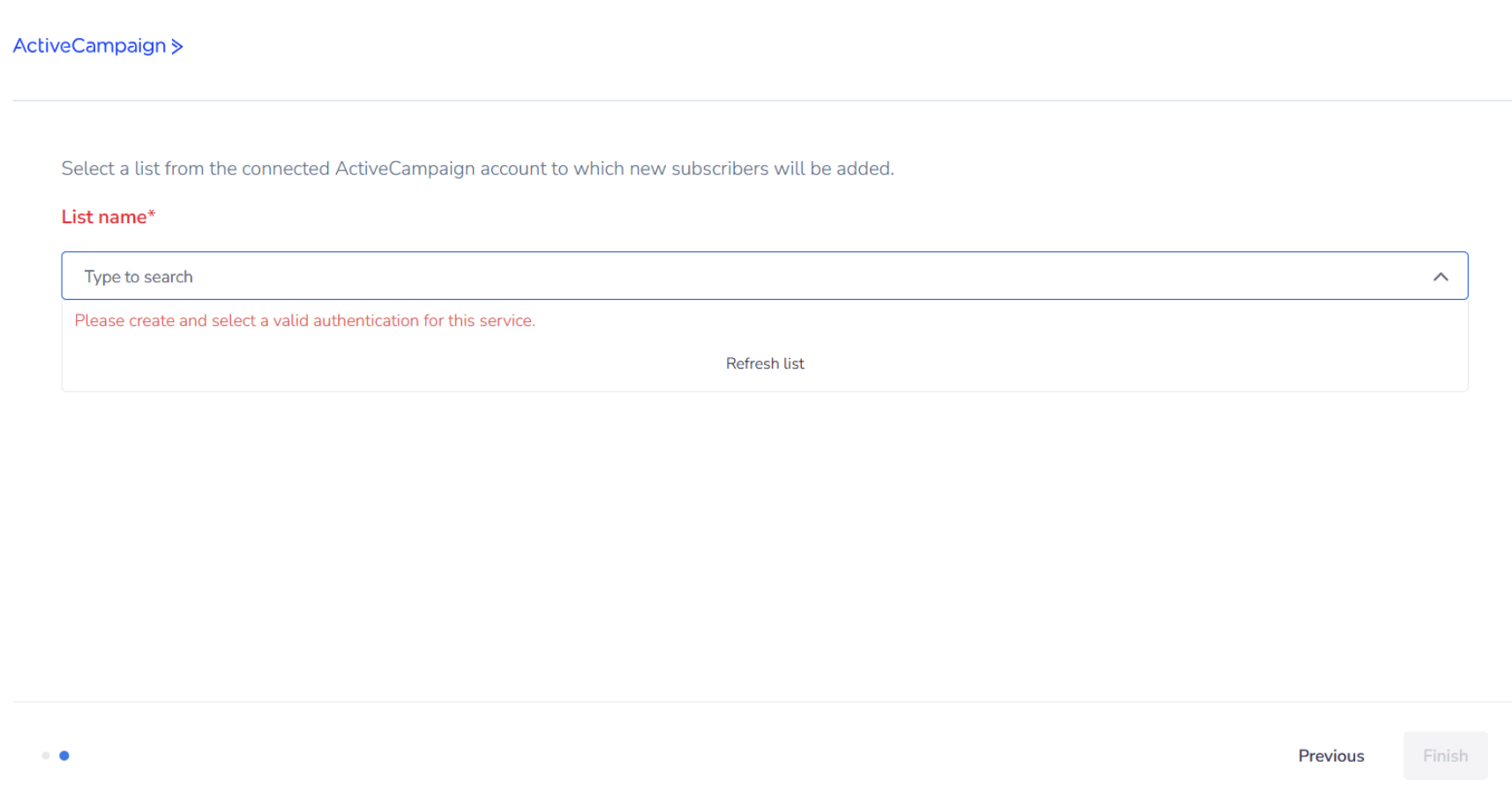The image size is (1512, 790).
Task: Click the select-a-list instruction text
Action: pos(477,168)
